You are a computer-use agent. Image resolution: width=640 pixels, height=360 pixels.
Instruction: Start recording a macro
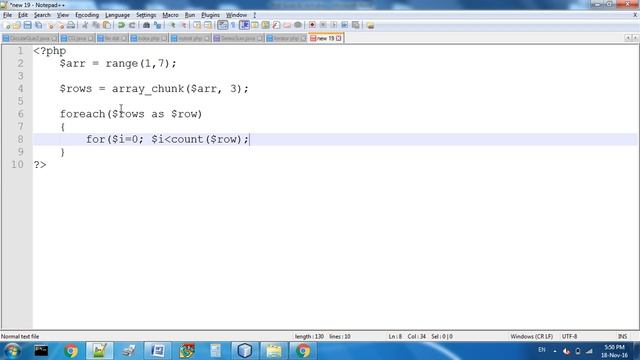(x=312, y=25)
